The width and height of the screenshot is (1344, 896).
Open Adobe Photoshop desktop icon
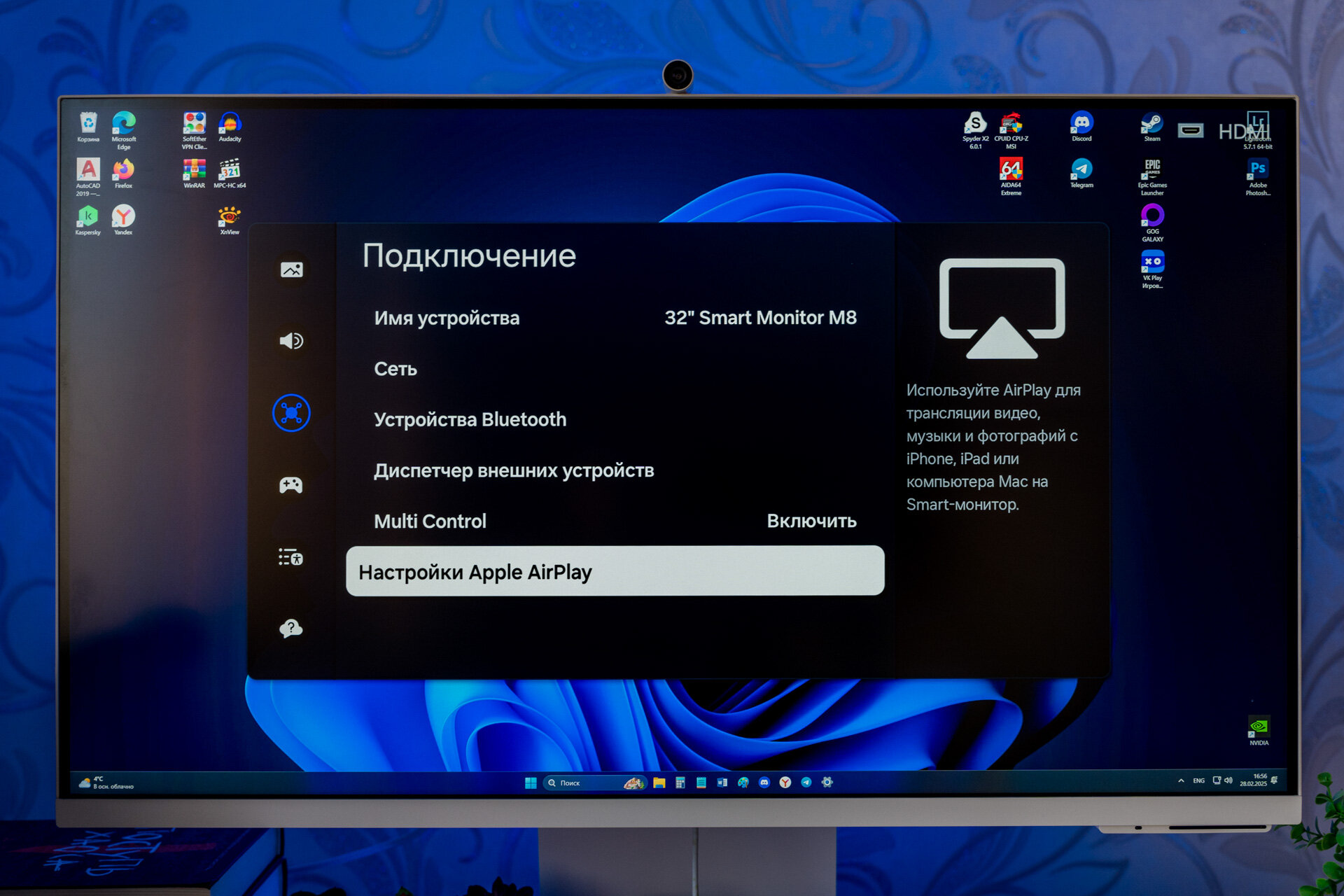pos(1258,176)
